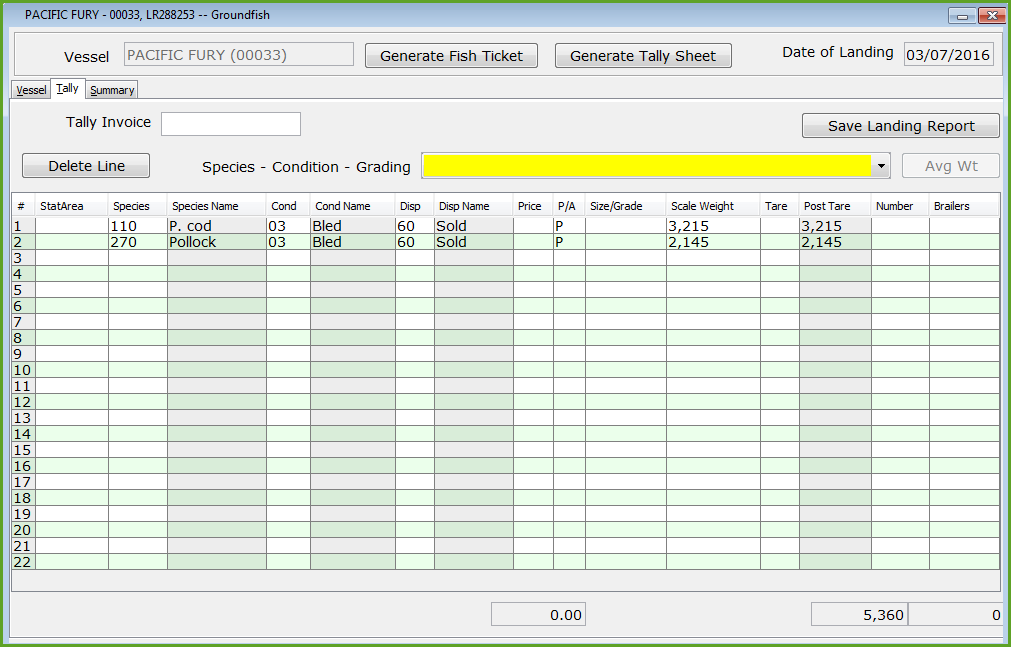Viewport: 1011px width, 647px height.
Task: Select the Tally tab
Action: [x=68, y=89]
